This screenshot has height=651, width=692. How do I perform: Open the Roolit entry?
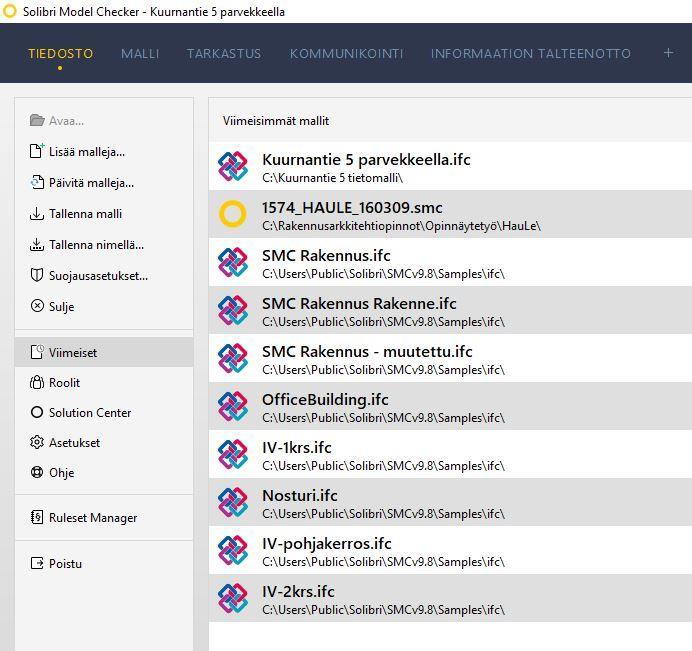click(104, 382)
